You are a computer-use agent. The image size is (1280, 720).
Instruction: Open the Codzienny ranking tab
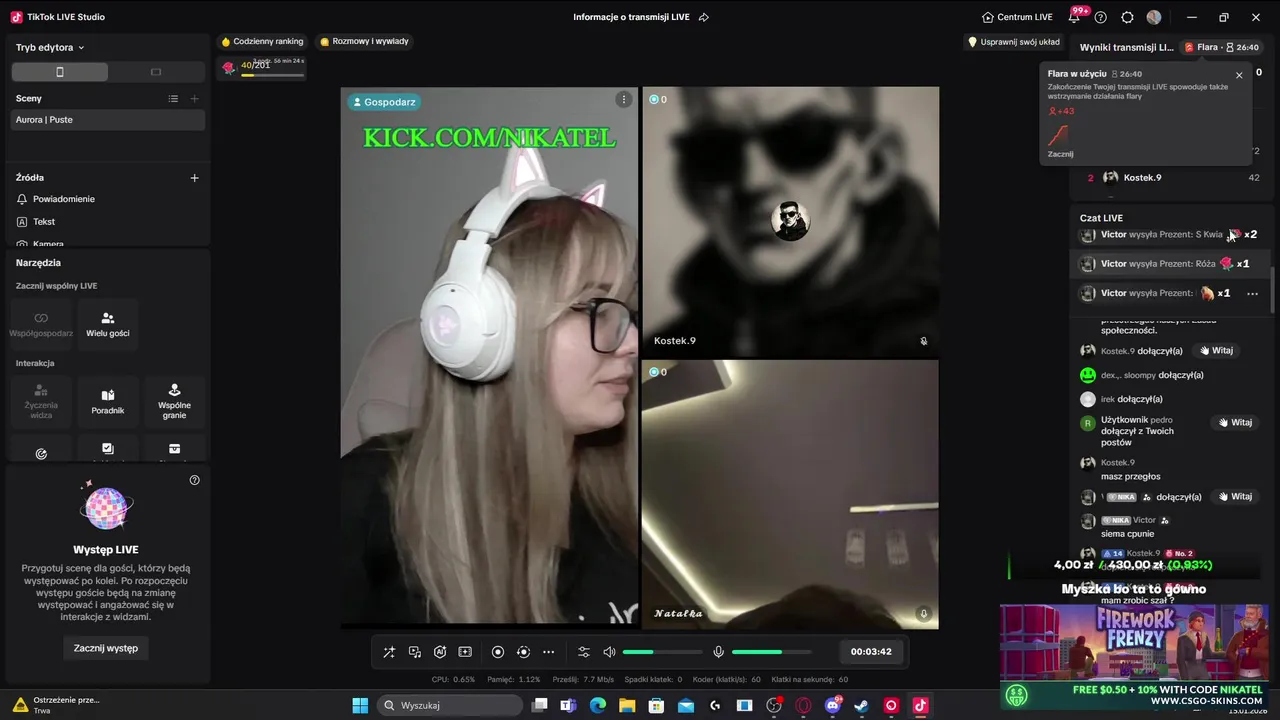(x=262, y=42)
